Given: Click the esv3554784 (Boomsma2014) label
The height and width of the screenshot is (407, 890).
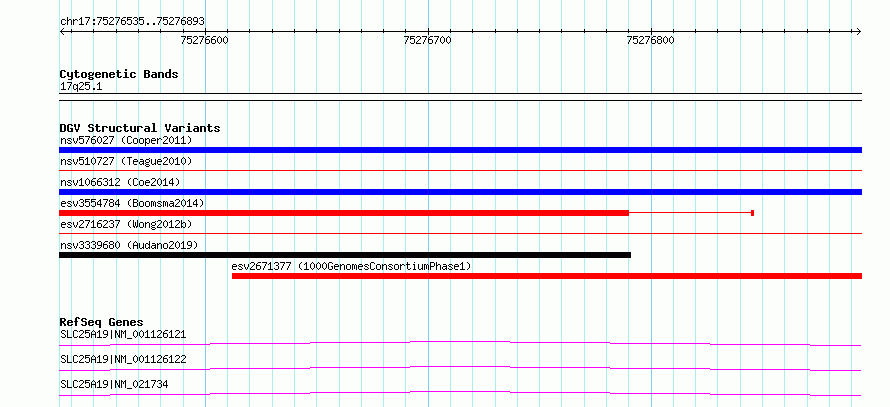Looking at the screenshot, I should click(132, 203).
